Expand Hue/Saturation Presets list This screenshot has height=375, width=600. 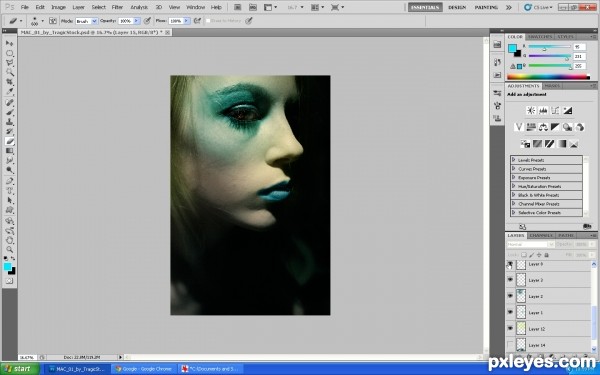[514, 186]
